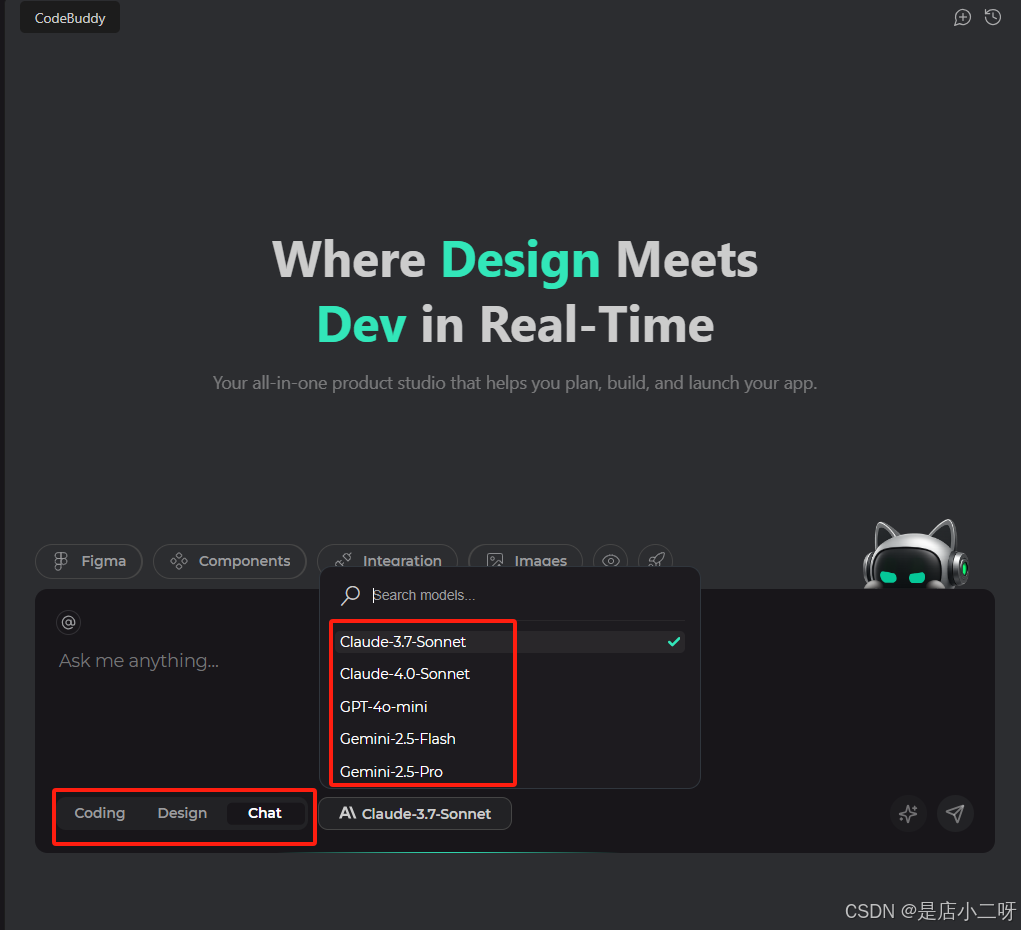Choose GPT-4o-mini model

tap(509, 707)
